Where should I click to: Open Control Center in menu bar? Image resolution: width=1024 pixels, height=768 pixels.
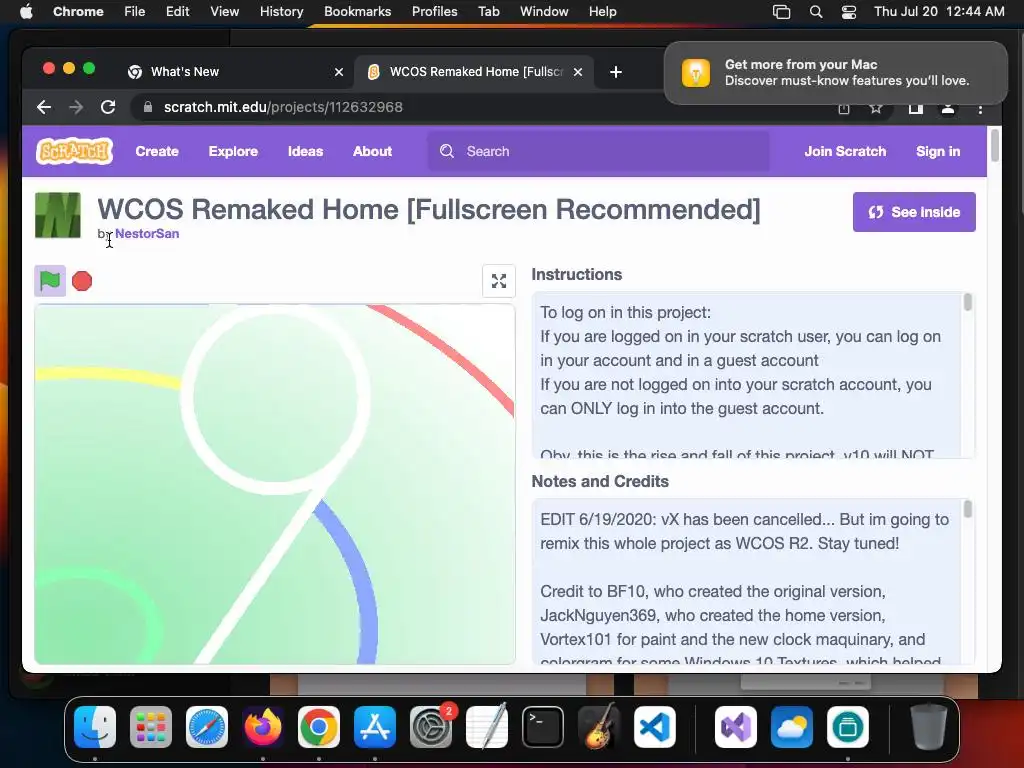[848, 12]
